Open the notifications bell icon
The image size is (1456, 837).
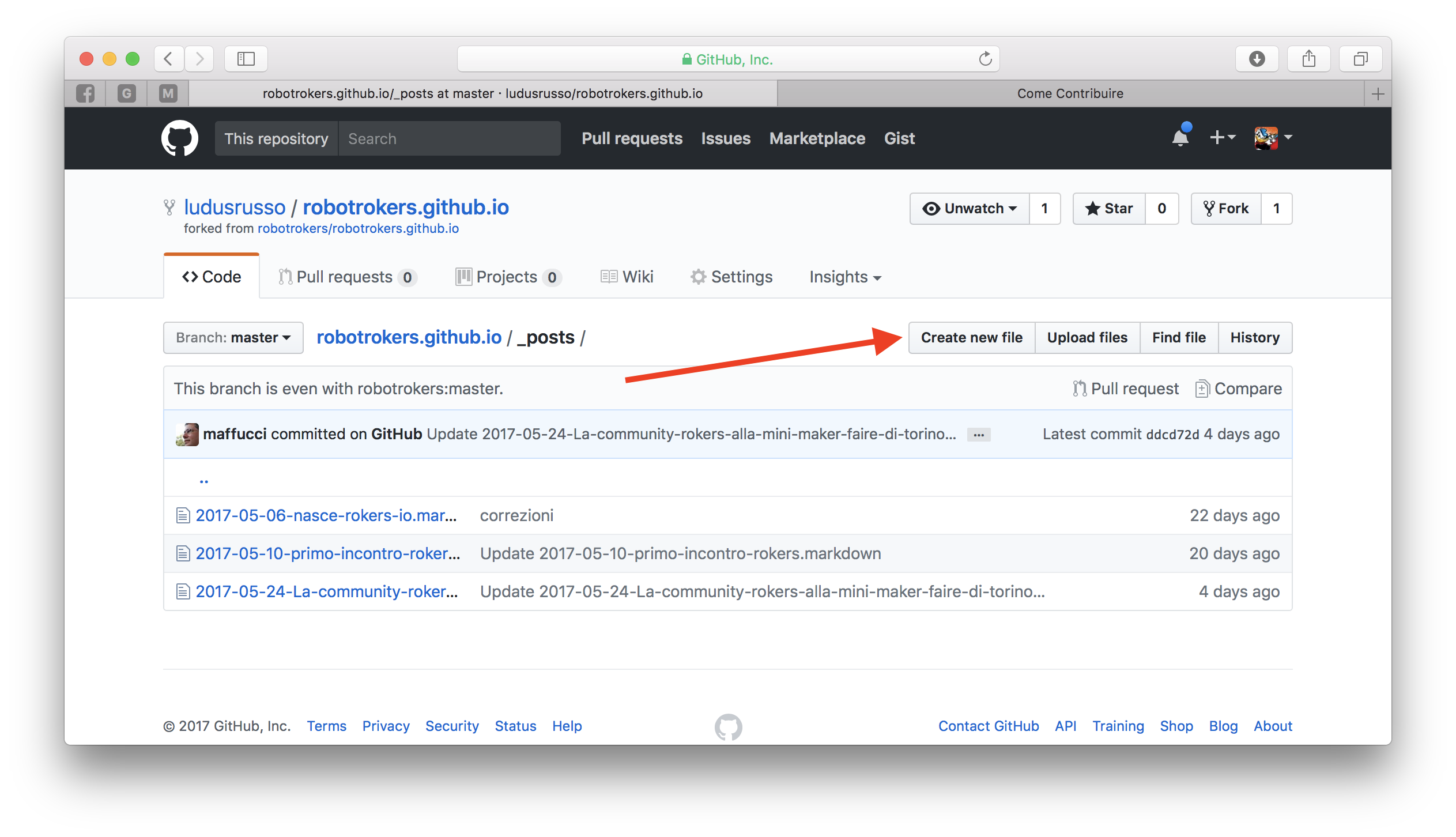[x=1180, y=138]
